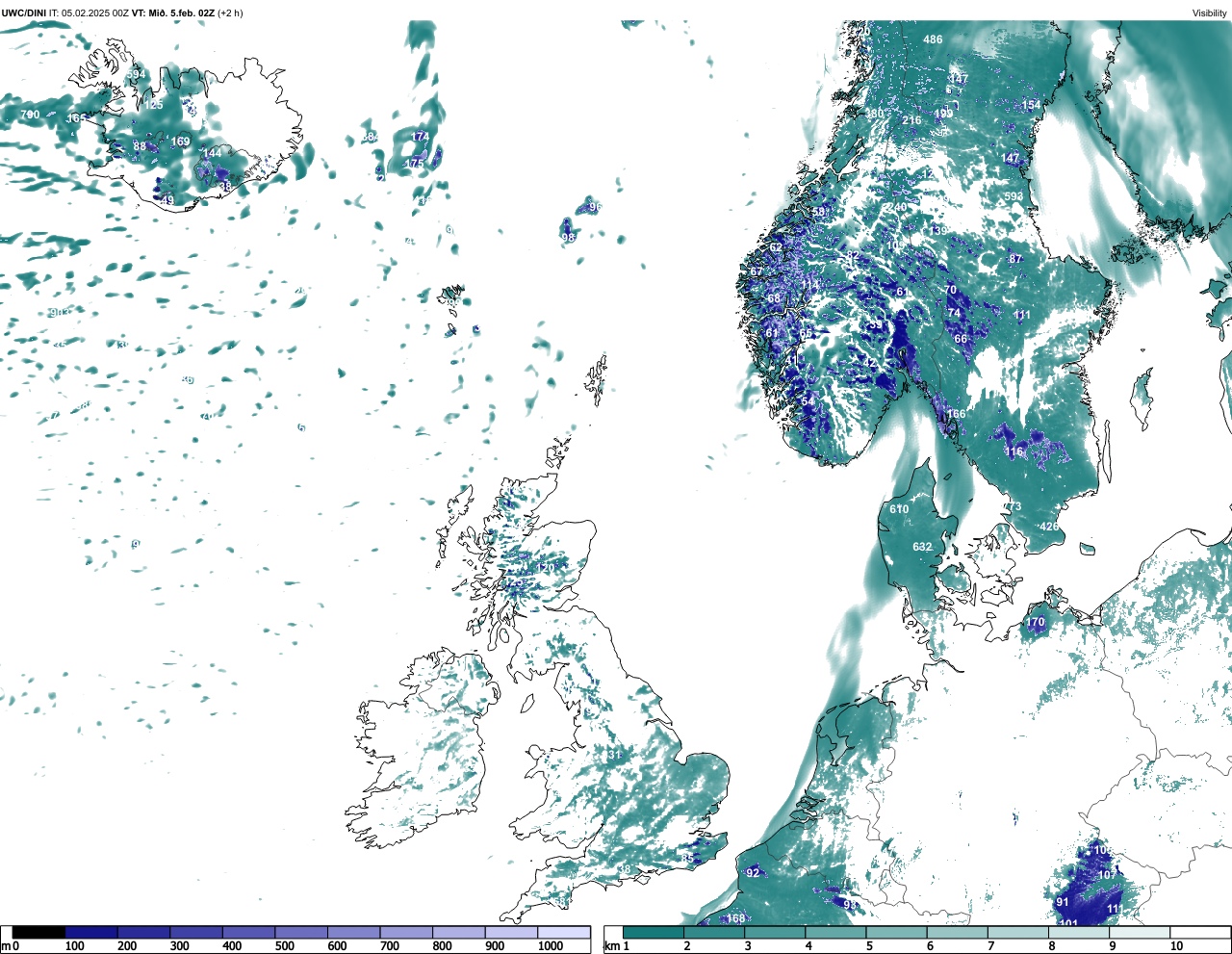This screenshot has width=1232, height=954.
Task: Click the '593' visibility value
Action: [x=1014, y=196]
